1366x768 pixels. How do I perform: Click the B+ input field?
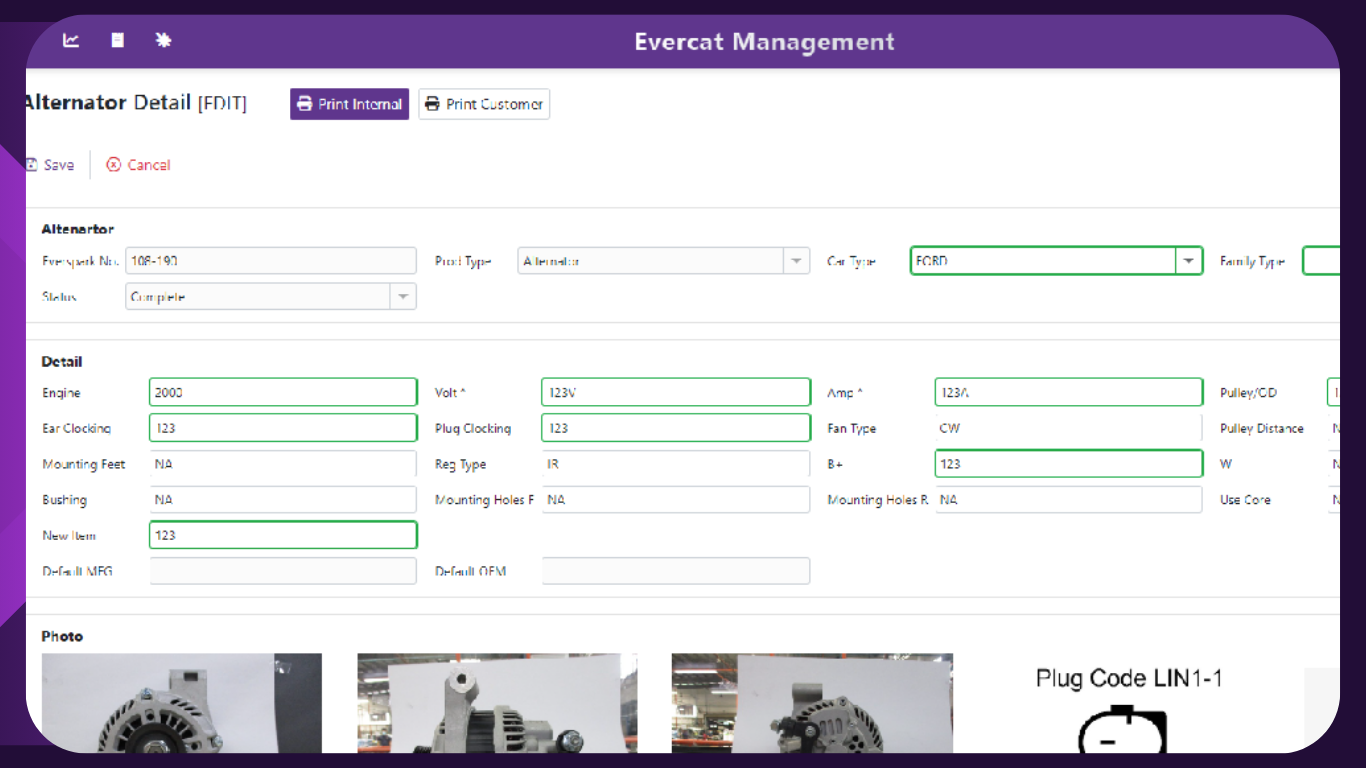pyautogui.click(x=1068, y=464)
